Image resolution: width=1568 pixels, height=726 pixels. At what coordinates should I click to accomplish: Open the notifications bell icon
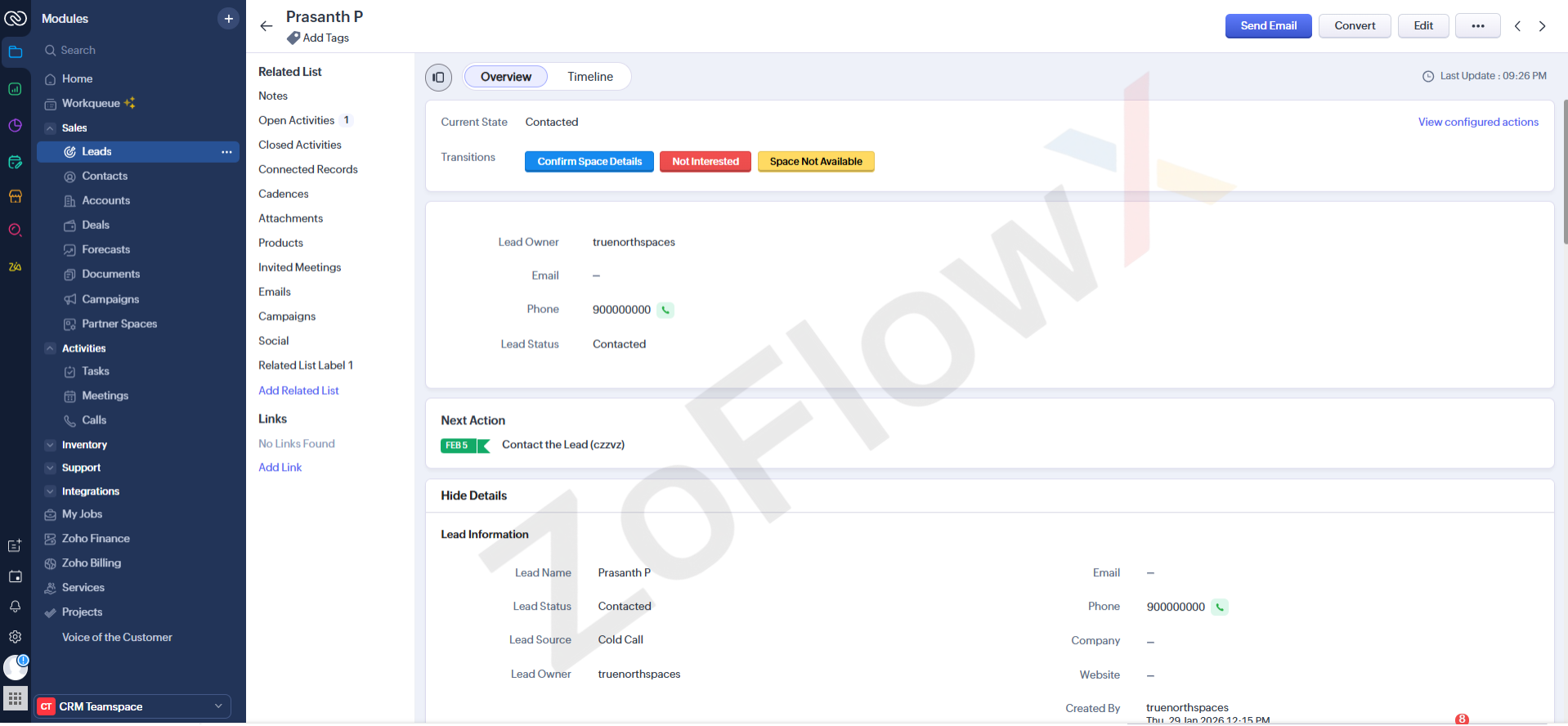point(15,607)
